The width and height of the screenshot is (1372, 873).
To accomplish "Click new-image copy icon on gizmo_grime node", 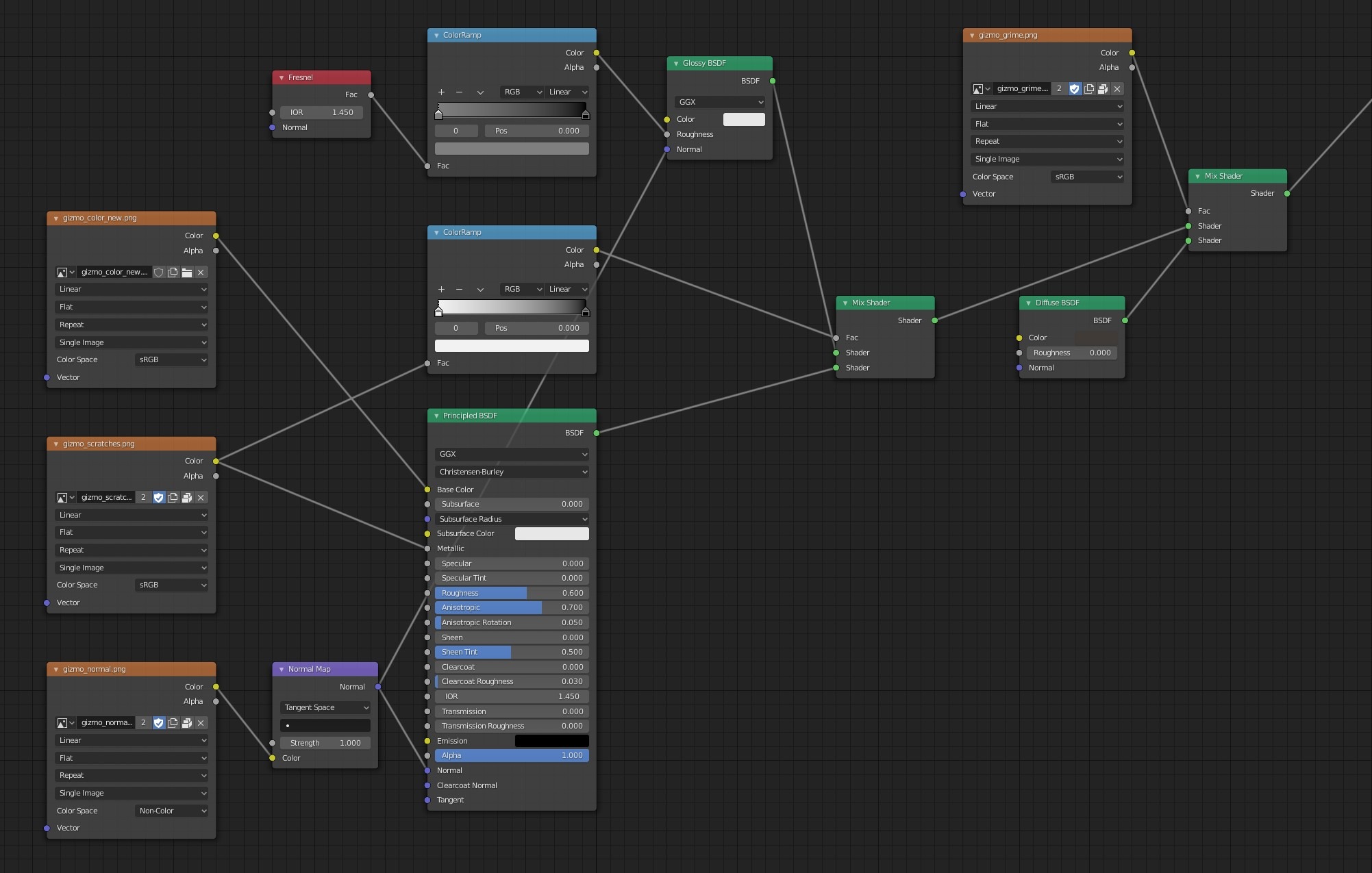I will pos(1088,89).
